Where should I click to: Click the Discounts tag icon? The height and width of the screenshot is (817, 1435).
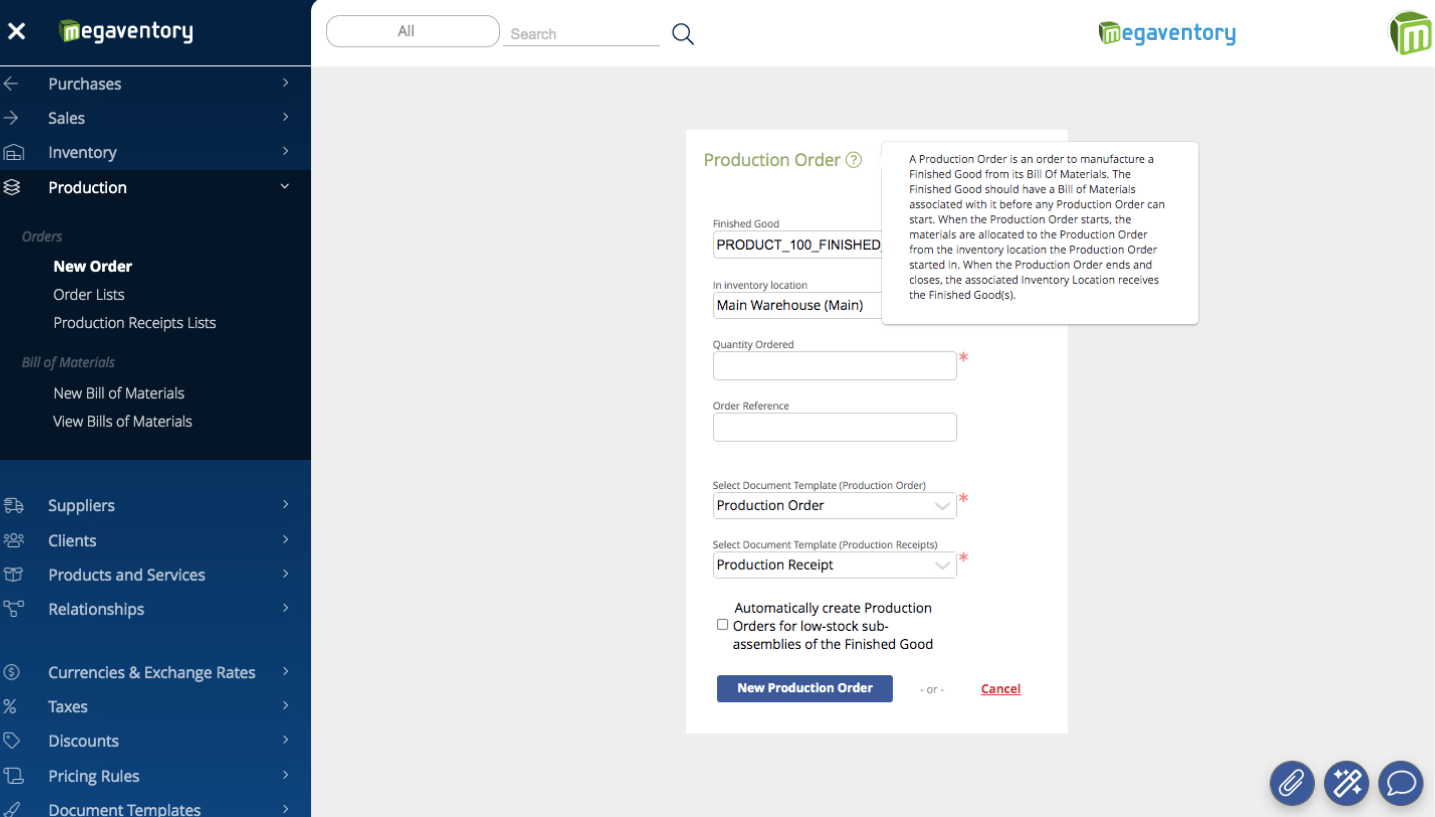12,740
